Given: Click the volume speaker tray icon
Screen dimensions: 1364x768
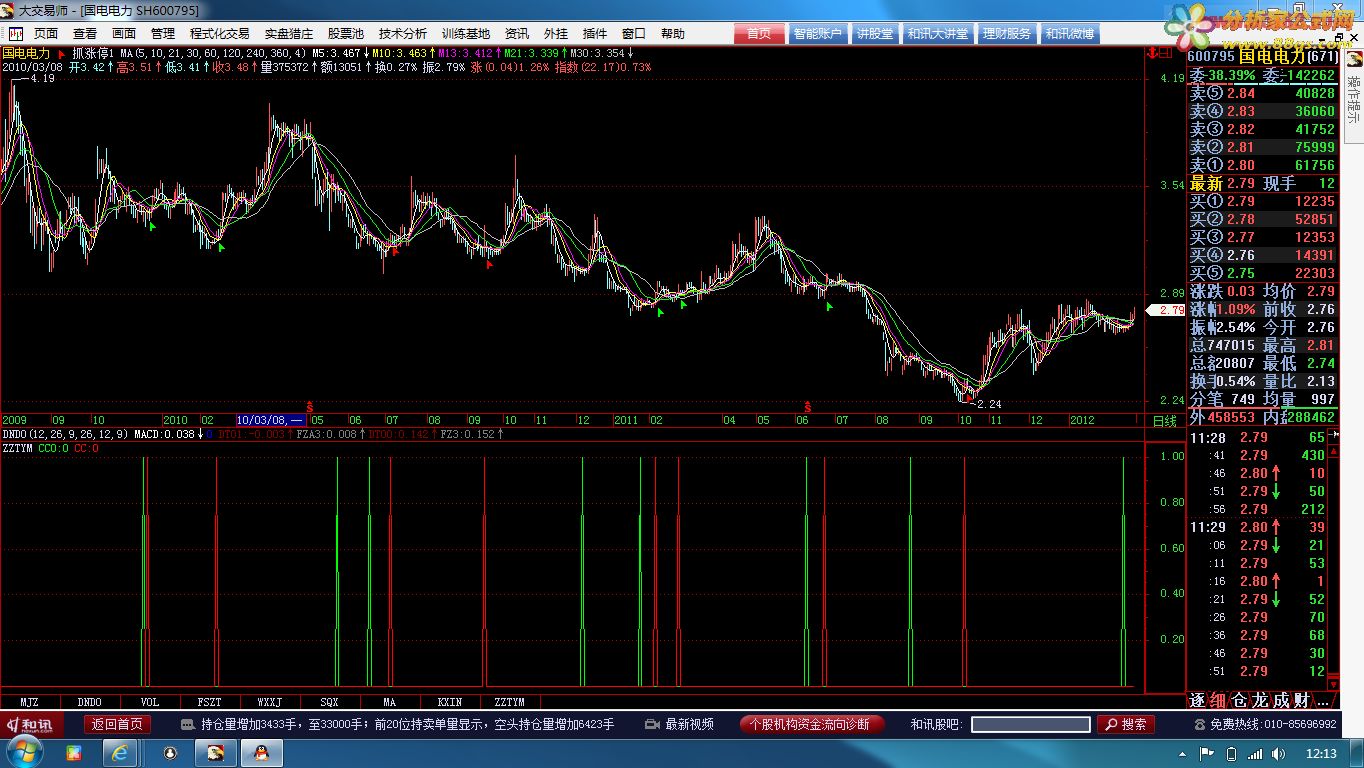Looking at the screenshot, I should click(x=1278, y=754).
